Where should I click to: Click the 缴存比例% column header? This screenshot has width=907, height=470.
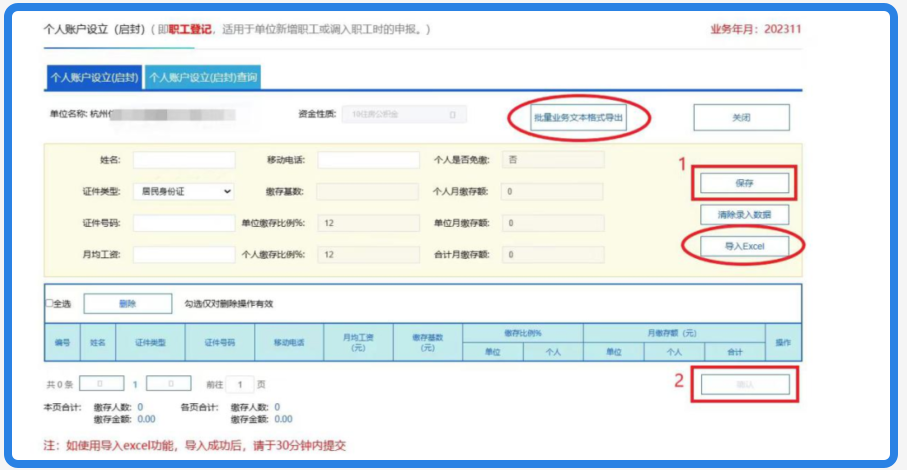523,333
